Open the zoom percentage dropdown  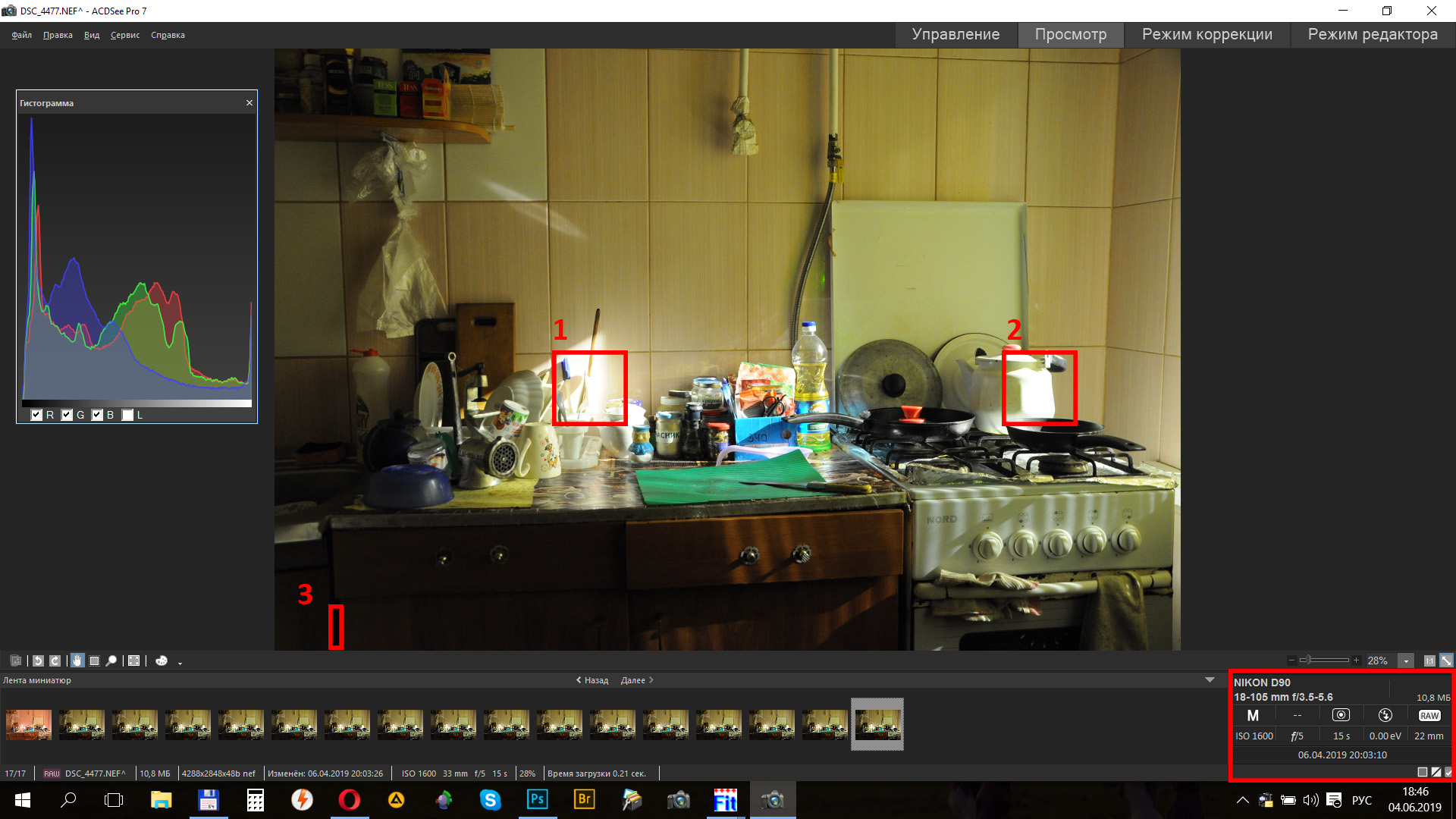(1406, 661)
